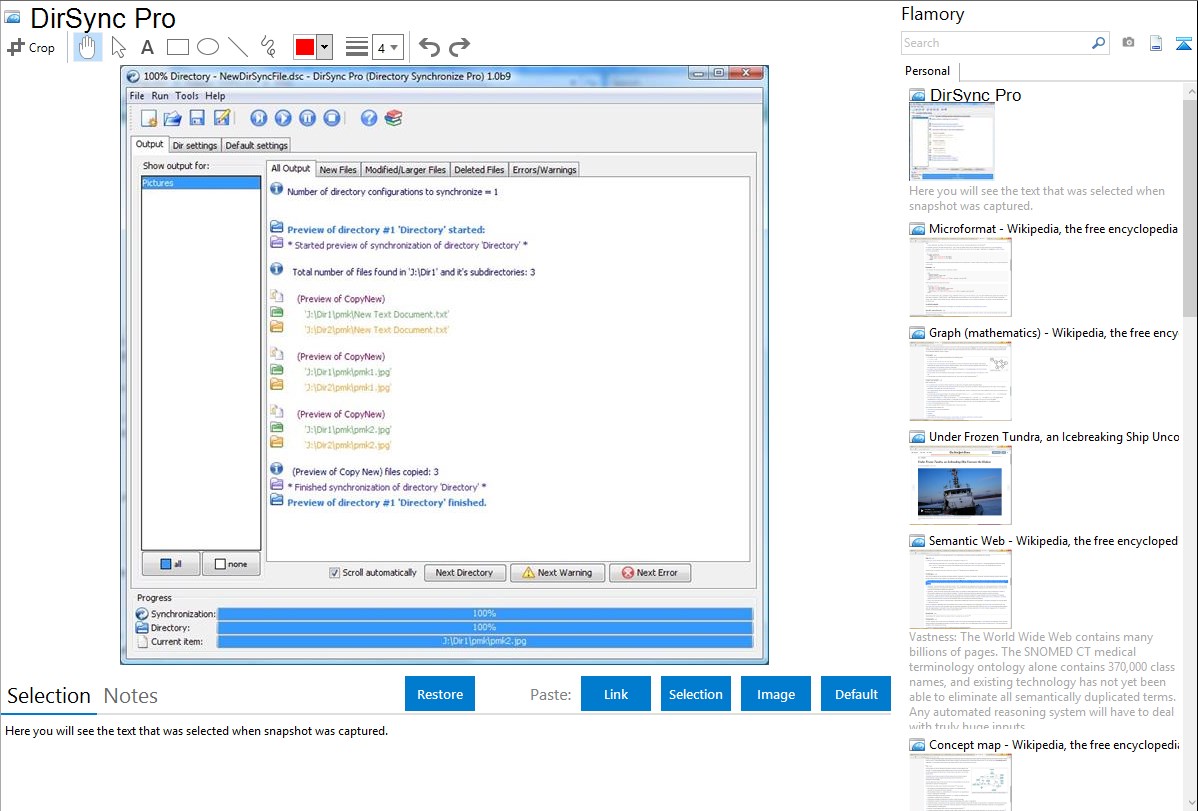This screenshot has width=1198, height=811.
Task: Open the Deleted Files tab
Action: tap(479, 170)
